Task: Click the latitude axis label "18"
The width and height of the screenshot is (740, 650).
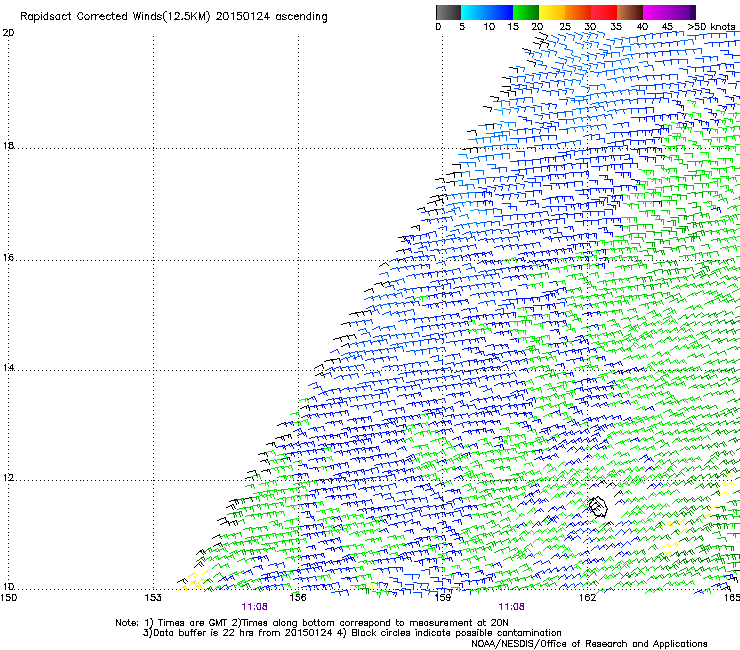Action: [8, 145]
